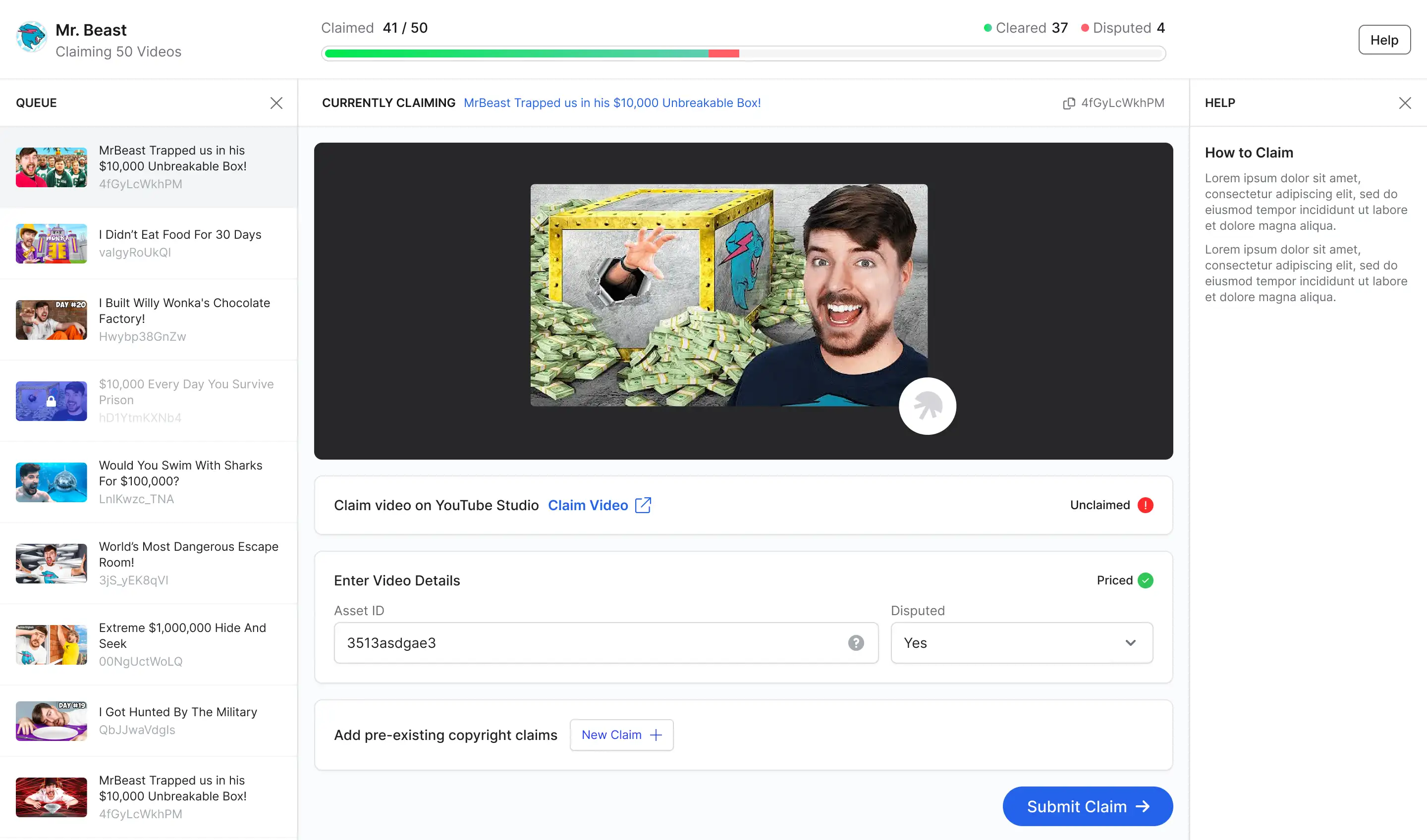Click thumbnail of Dangerous Escape Room video
1427x840 pixels.
click(52, 563)
